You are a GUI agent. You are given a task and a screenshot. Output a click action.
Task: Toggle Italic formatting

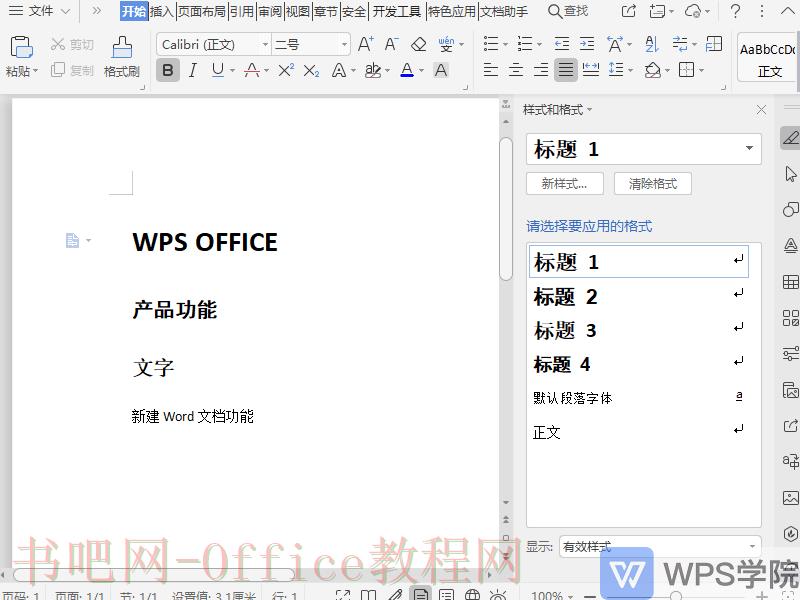point(192,70)
